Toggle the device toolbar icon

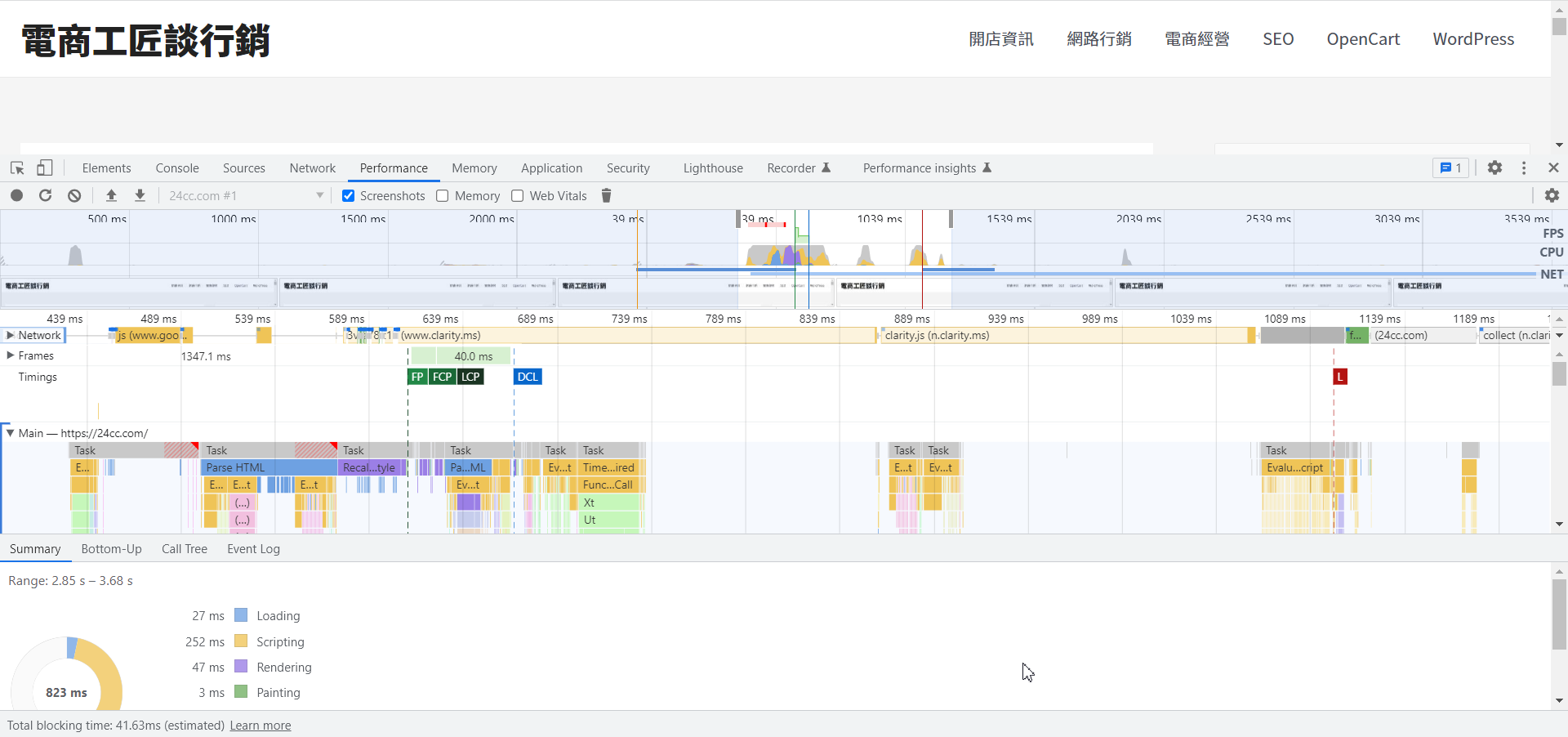pos(44,168)
